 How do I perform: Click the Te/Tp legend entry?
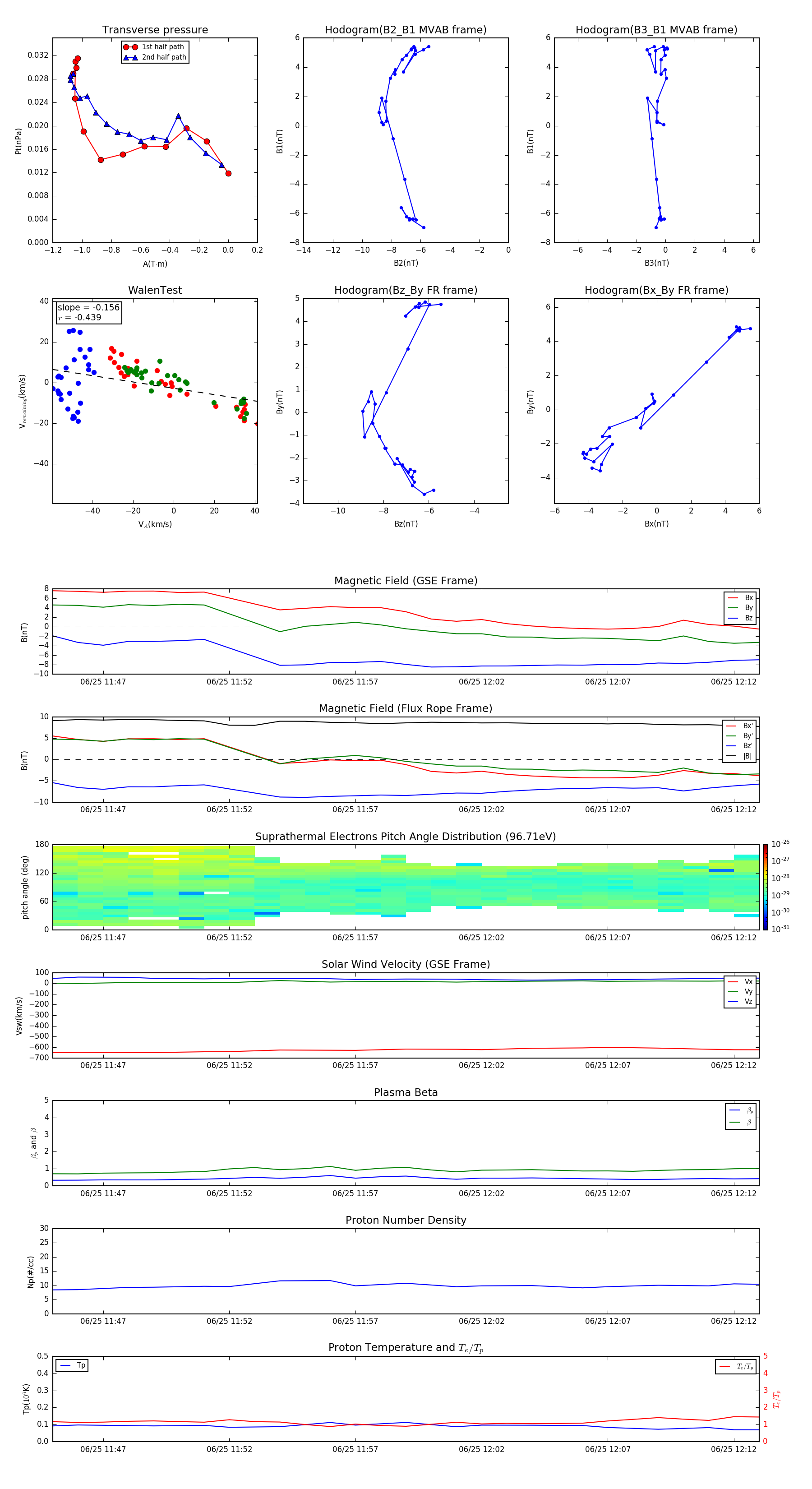pos(736,1366)
